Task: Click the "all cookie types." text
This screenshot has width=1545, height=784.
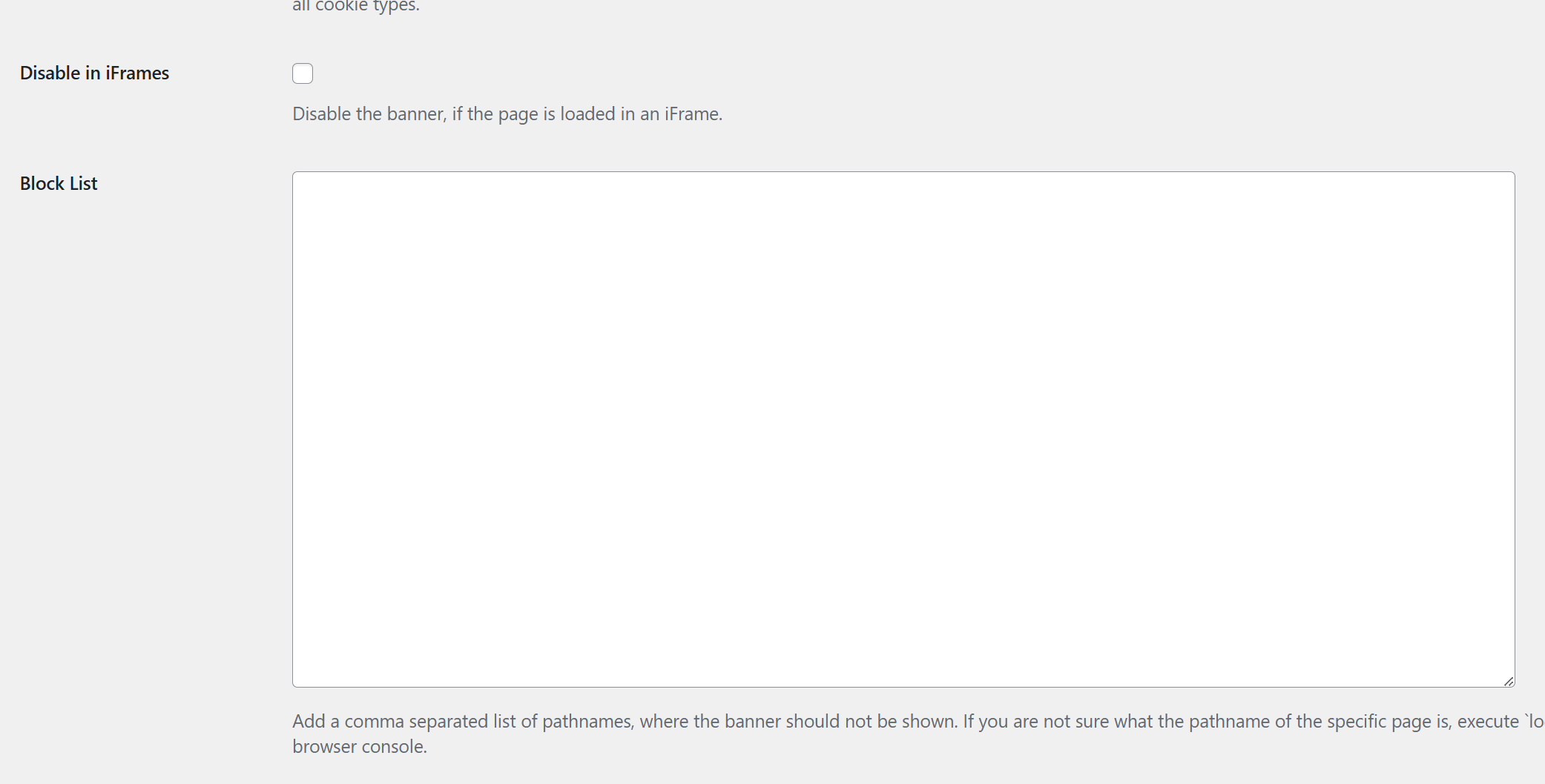Action: point(356,6)
